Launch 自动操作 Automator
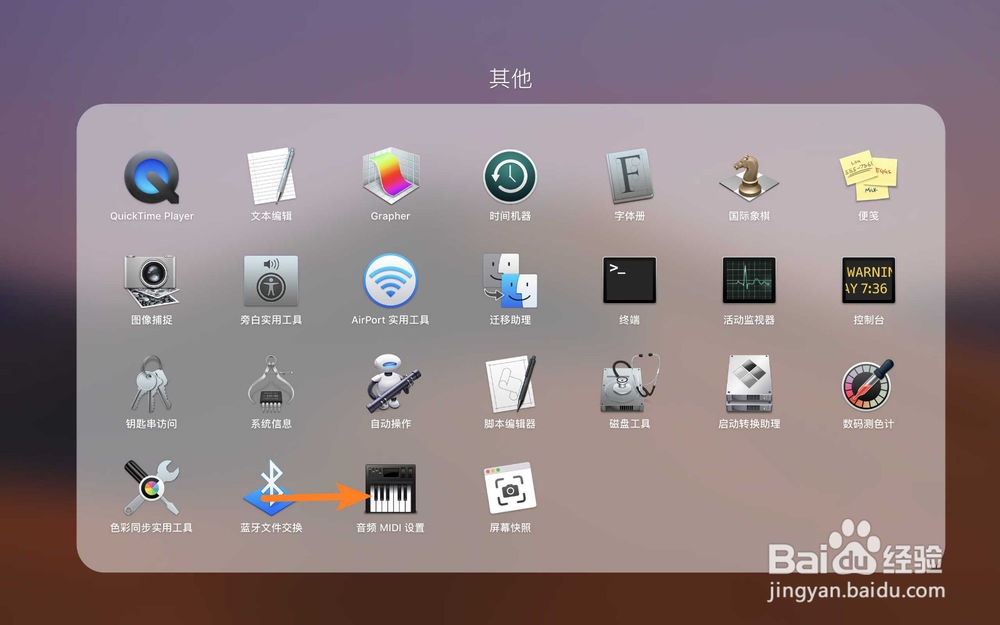 392,383
